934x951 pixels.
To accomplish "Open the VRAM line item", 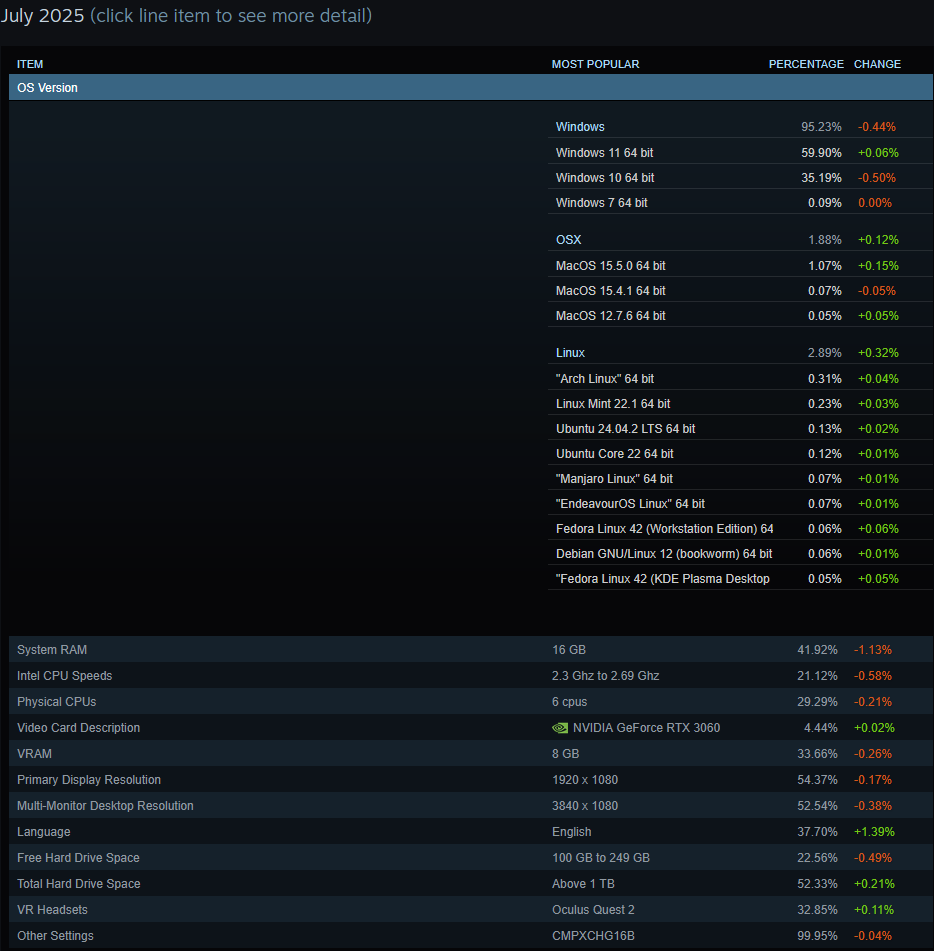I will pos(471,754).
